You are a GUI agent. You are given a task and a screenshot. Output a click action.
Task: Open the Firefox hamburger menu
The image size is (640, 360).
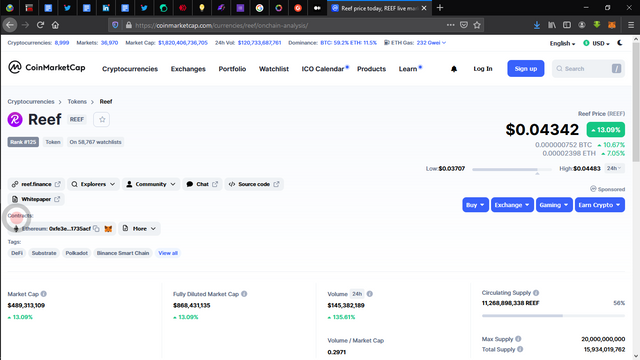(631, 25)
